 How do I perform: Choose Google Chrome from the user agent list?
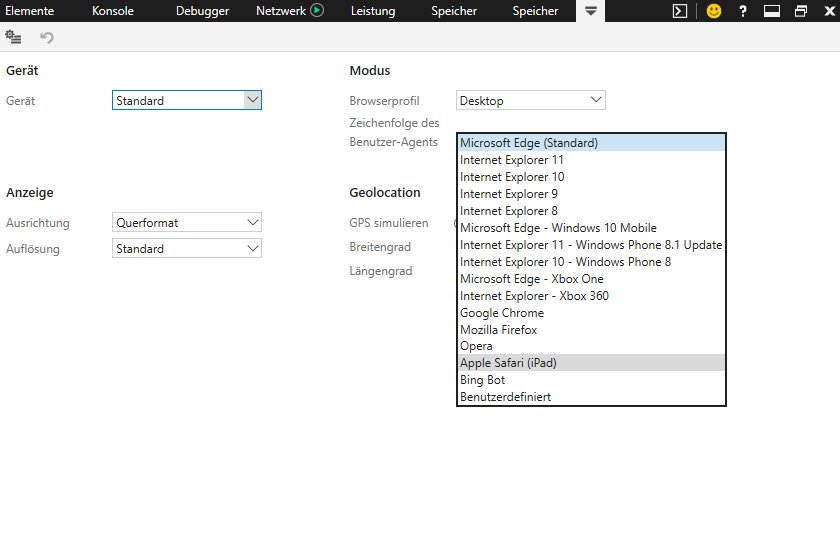502,313
